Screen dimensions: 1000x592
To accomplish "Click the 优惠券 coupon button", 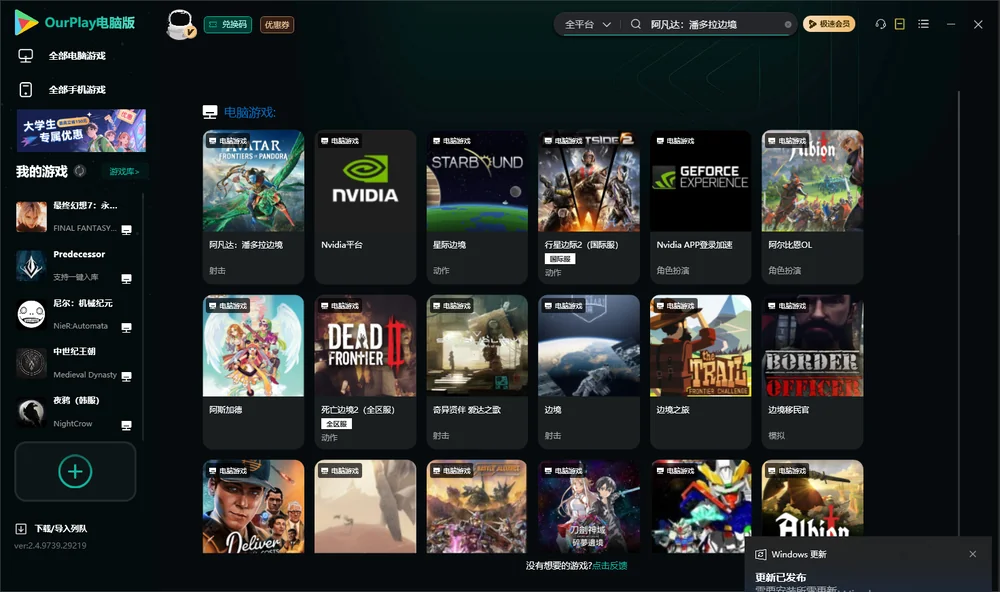I will [x=277, y=25].
